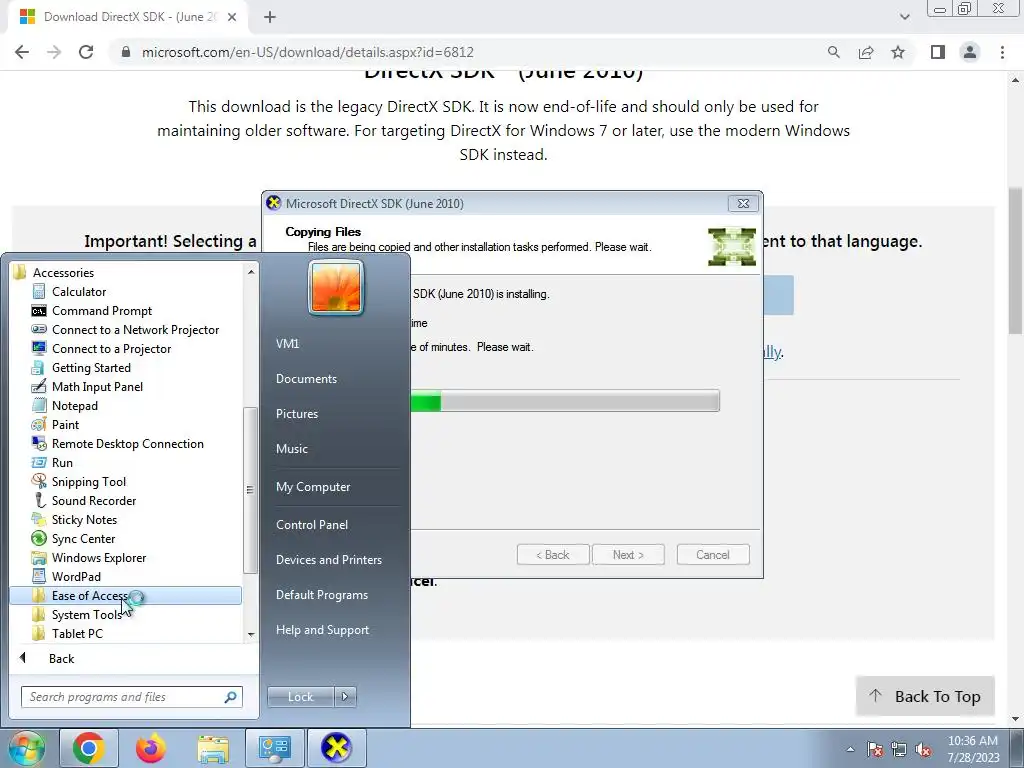Launch Paint from Accessories
The image size is (1024, 768).
pos(65,424)
